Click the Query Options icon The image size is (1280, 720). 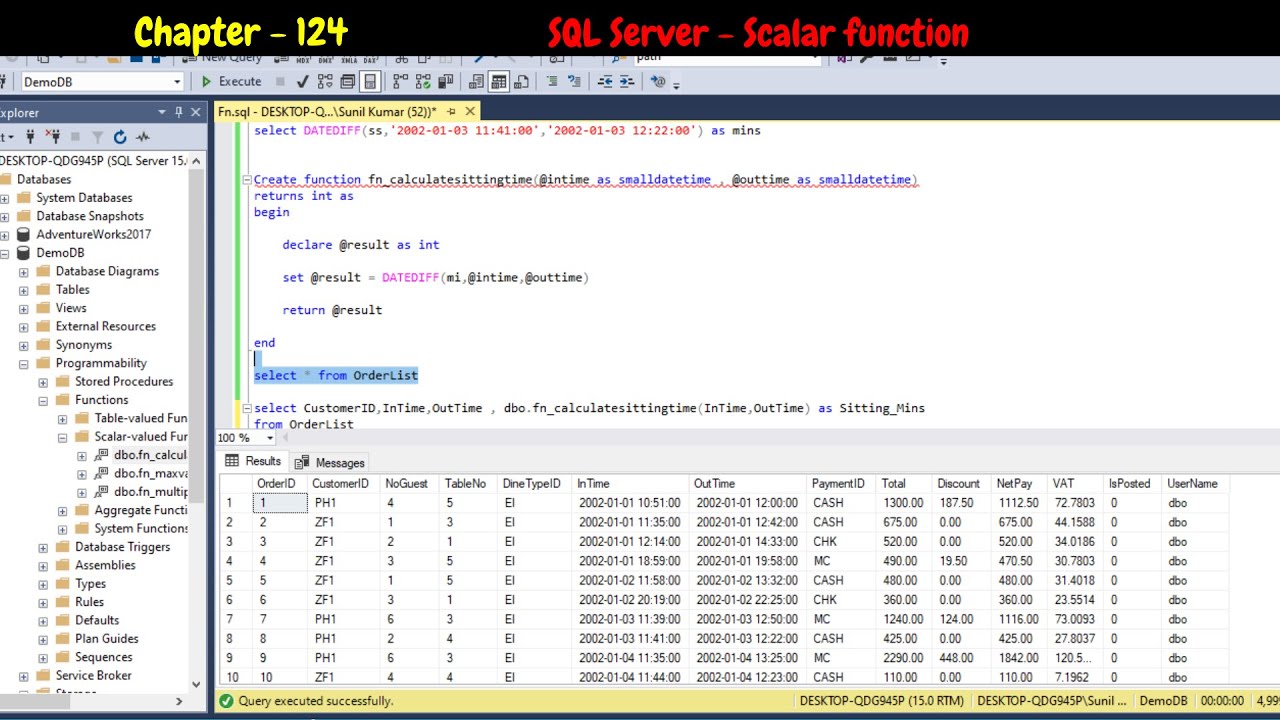349,82
